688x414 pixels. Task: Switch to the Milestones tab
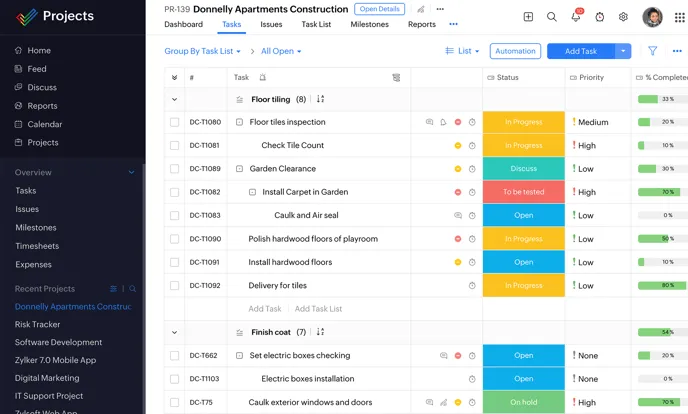pyautogui.click(x=369, y=24)
